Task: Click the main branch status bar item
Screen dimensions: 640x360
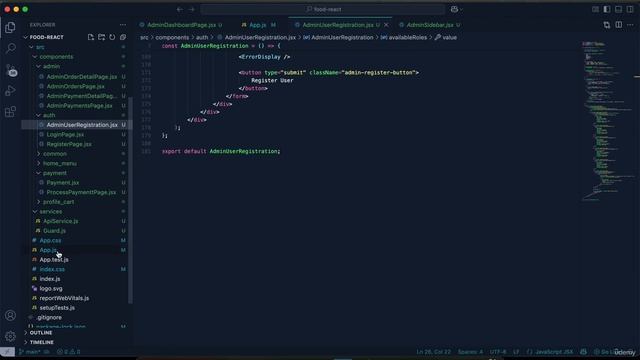Action: tap(29, 352)
